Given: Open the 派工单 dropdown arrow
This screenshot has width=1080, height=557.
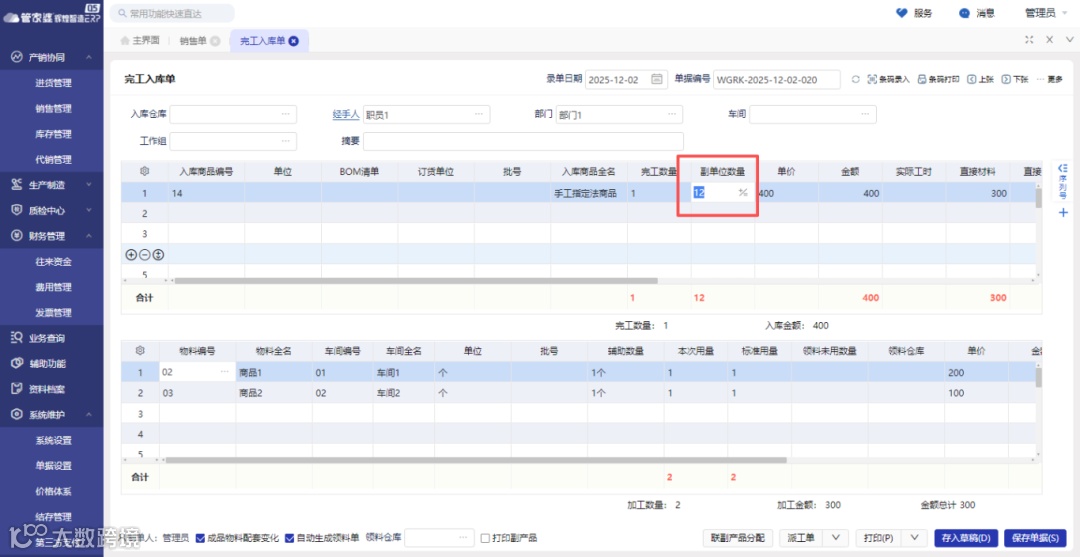Looking at the screenshot, I should tap(836, 538).
